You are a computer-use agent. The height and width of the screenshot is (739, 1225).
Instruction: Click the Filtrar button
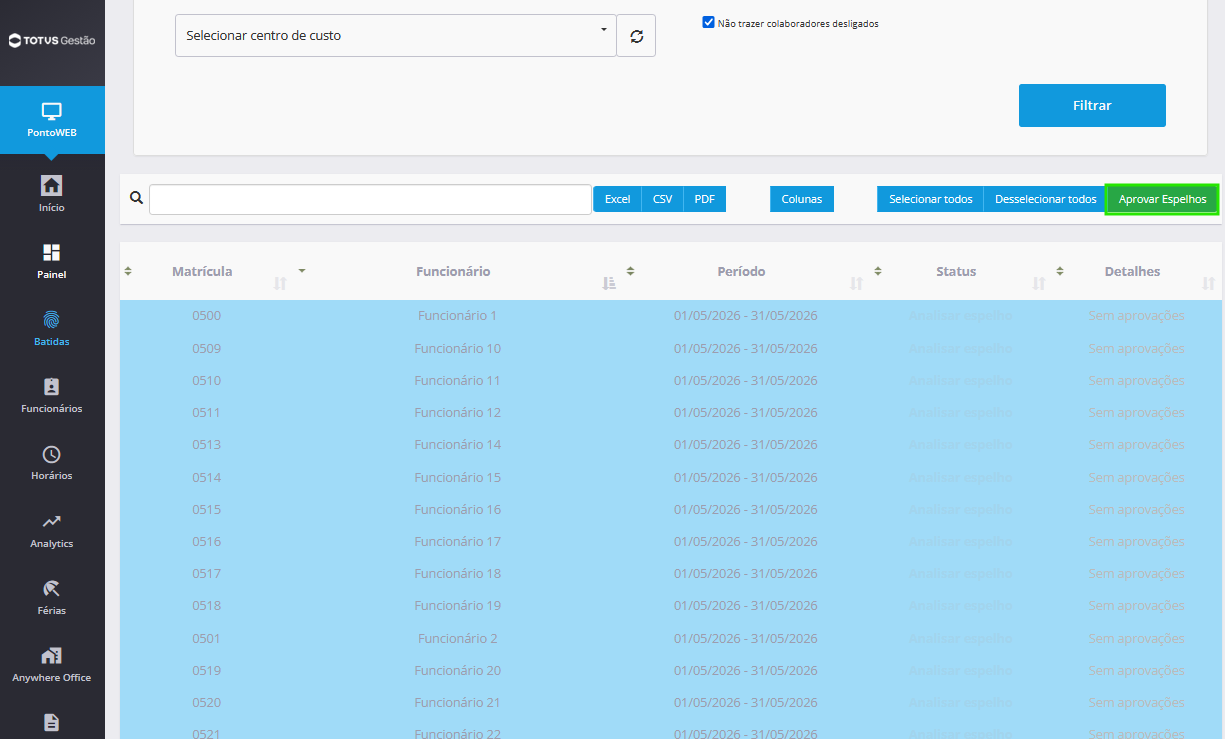(x=1092, y=105)
